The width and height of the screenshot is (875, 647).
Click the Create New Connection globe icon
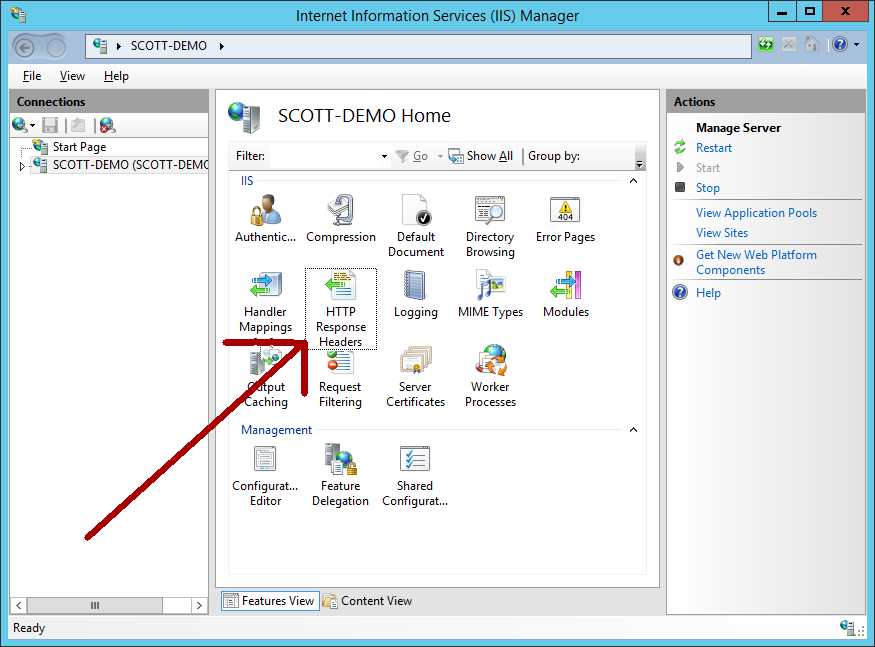pos(20,125)
